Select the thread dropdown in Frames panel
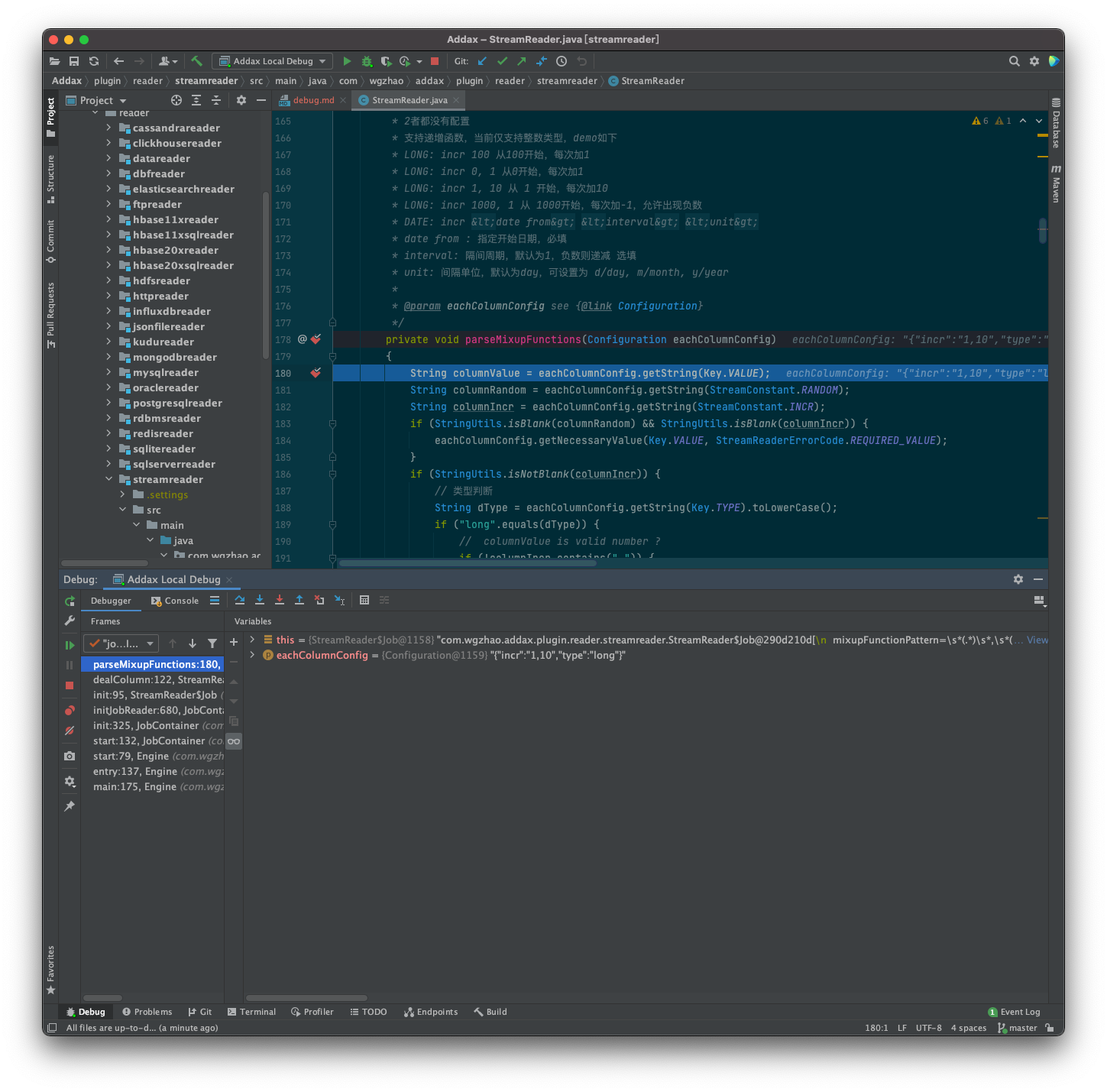 click(120, 643)
